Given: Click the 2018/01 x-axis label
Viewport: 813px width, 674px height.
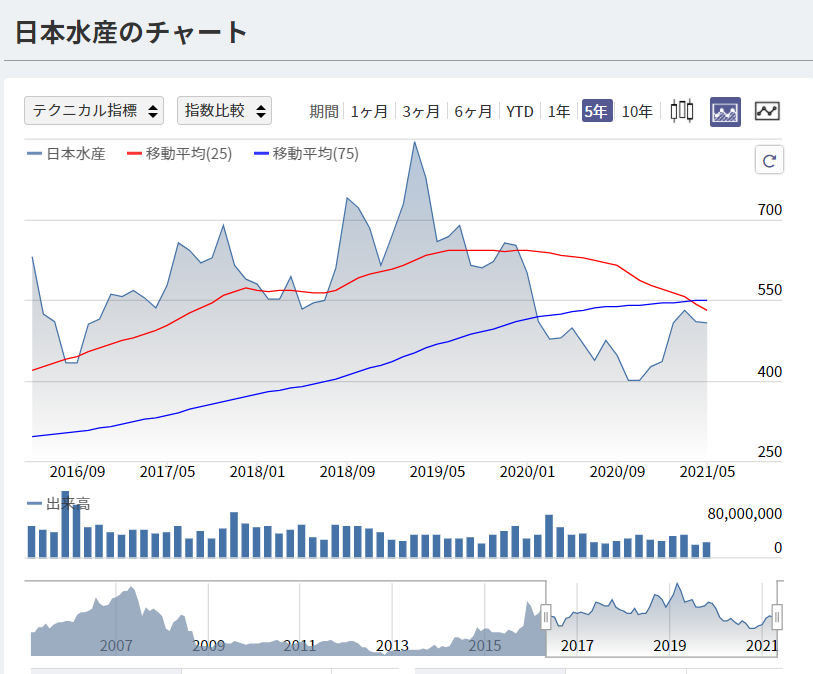Looking at the screenshot, I should tap(257, 472).
